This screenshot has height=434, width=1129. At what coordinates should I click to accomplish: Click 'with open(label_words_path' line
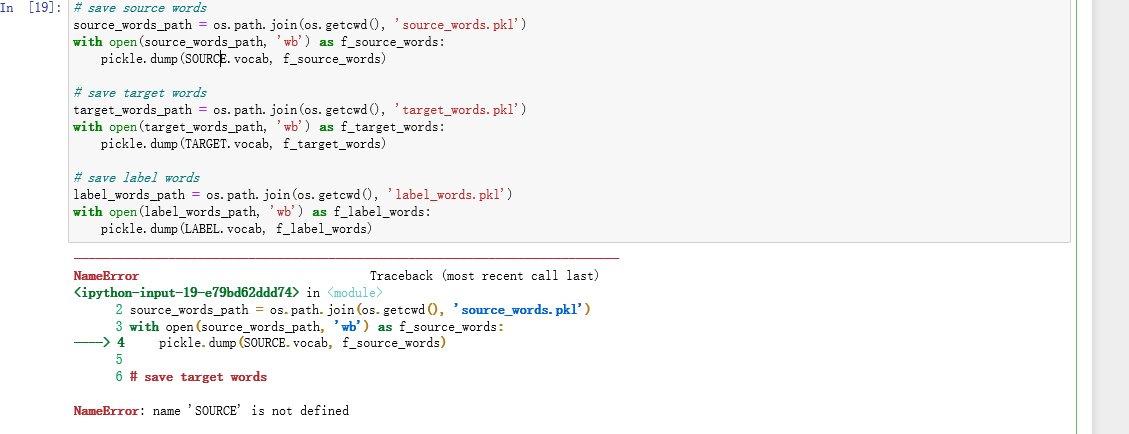pyautogui.click(x=252, y=212)
